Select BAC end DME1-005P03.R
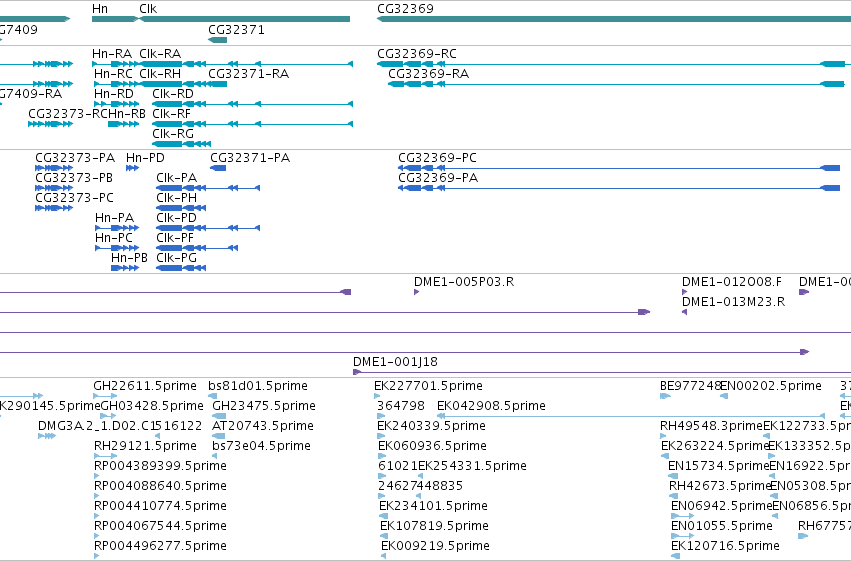Viewport: 851px width, 561px height. coord(464,282)
